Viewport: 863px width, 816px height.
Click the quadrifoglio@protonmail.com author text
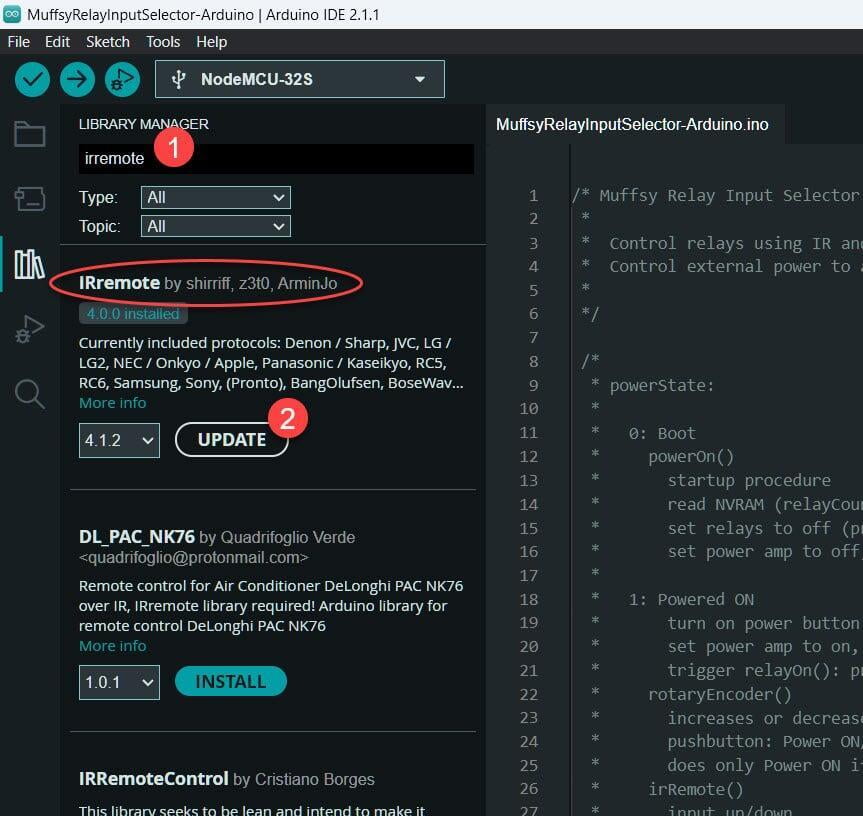[194, 558]
